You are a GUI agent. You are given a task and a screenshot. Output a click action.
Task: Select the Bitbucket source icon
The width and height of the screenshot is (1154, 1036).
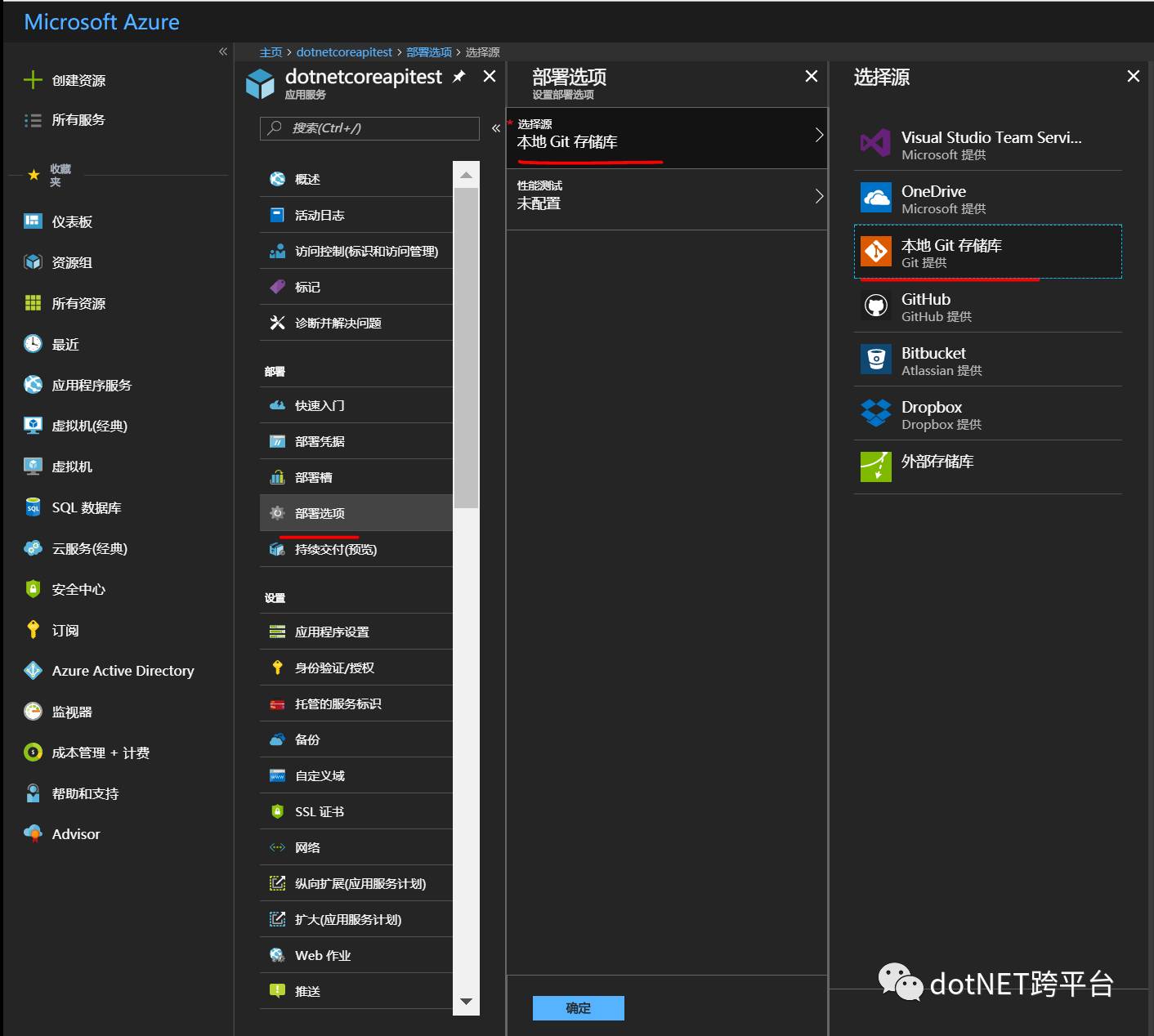click(876, 359)
